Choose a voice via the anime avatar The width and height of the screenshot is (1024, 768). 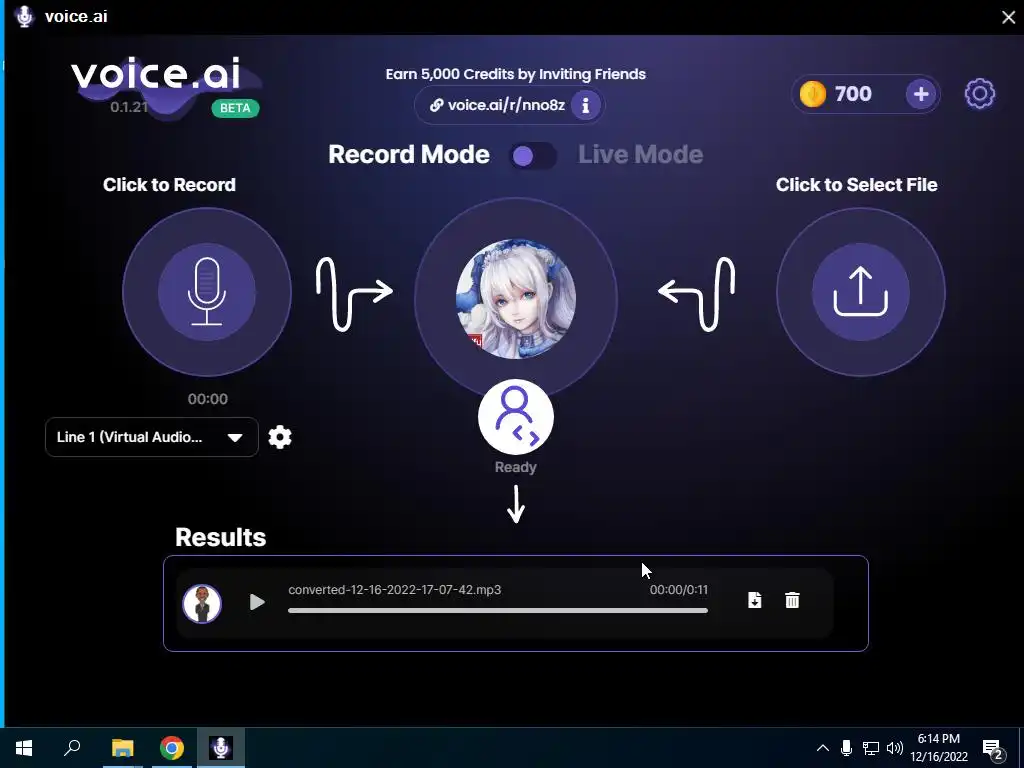[515, 298]
